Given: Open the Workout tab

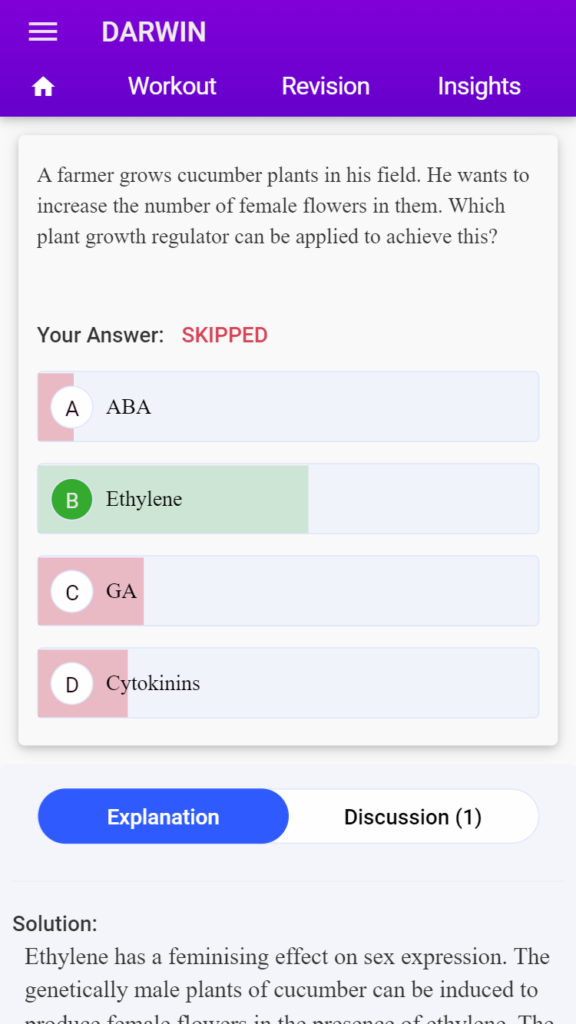Looking at the screenshot, I should pos(172,86).
